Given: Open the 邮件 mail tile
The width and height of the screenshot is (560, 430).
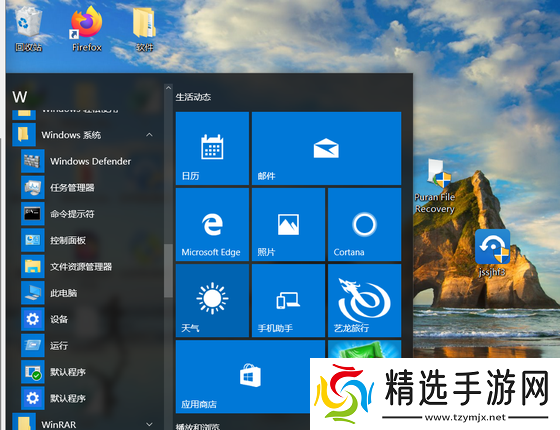Looking at the screenshot, I should 326,149.
